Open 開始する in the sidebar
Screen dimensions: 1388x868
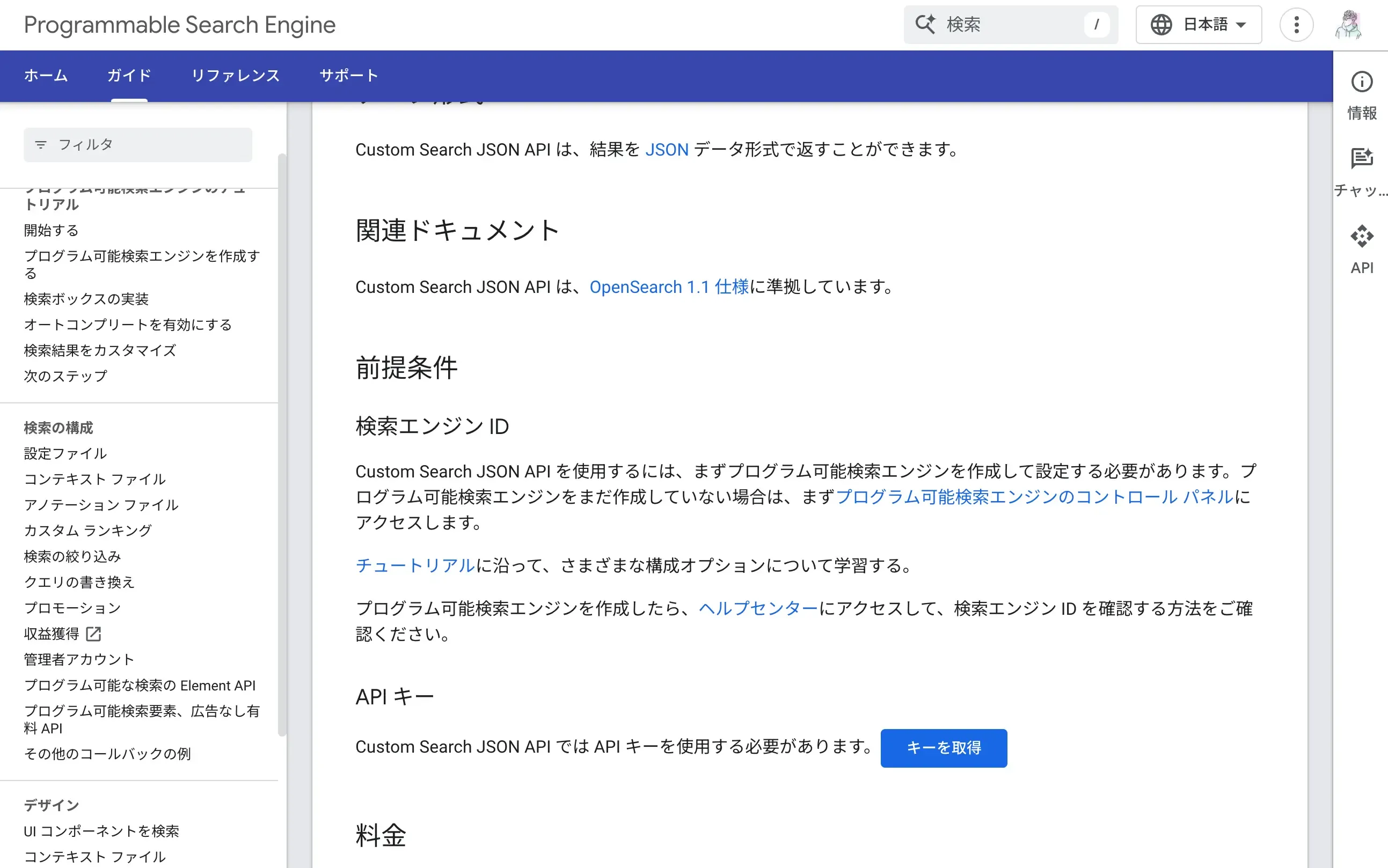[51, 230]
